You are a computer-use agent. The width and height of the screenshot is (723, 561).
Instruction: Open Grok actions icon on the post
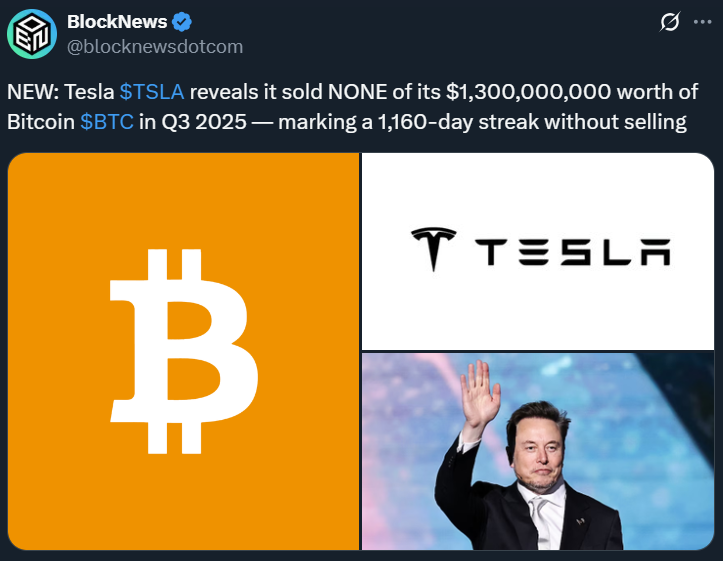pos(670,23)
